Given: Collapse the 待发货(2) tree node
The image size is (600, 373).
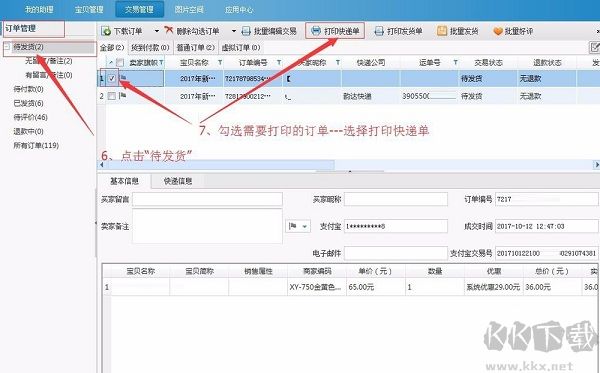Looking at the screenshot, I should pyautogui.click(x=7, y=47).
